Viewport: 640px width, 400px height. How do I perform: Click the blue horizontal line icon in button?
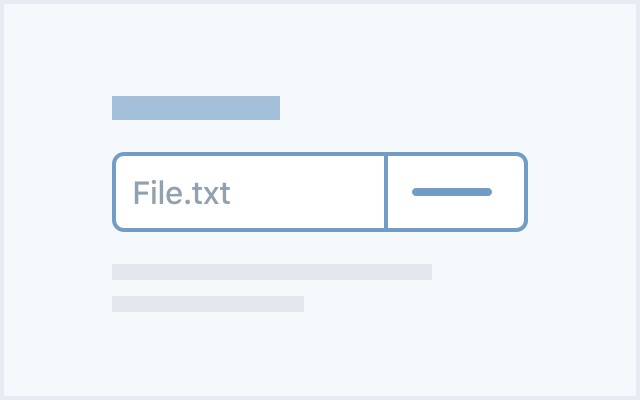point(452,192)
